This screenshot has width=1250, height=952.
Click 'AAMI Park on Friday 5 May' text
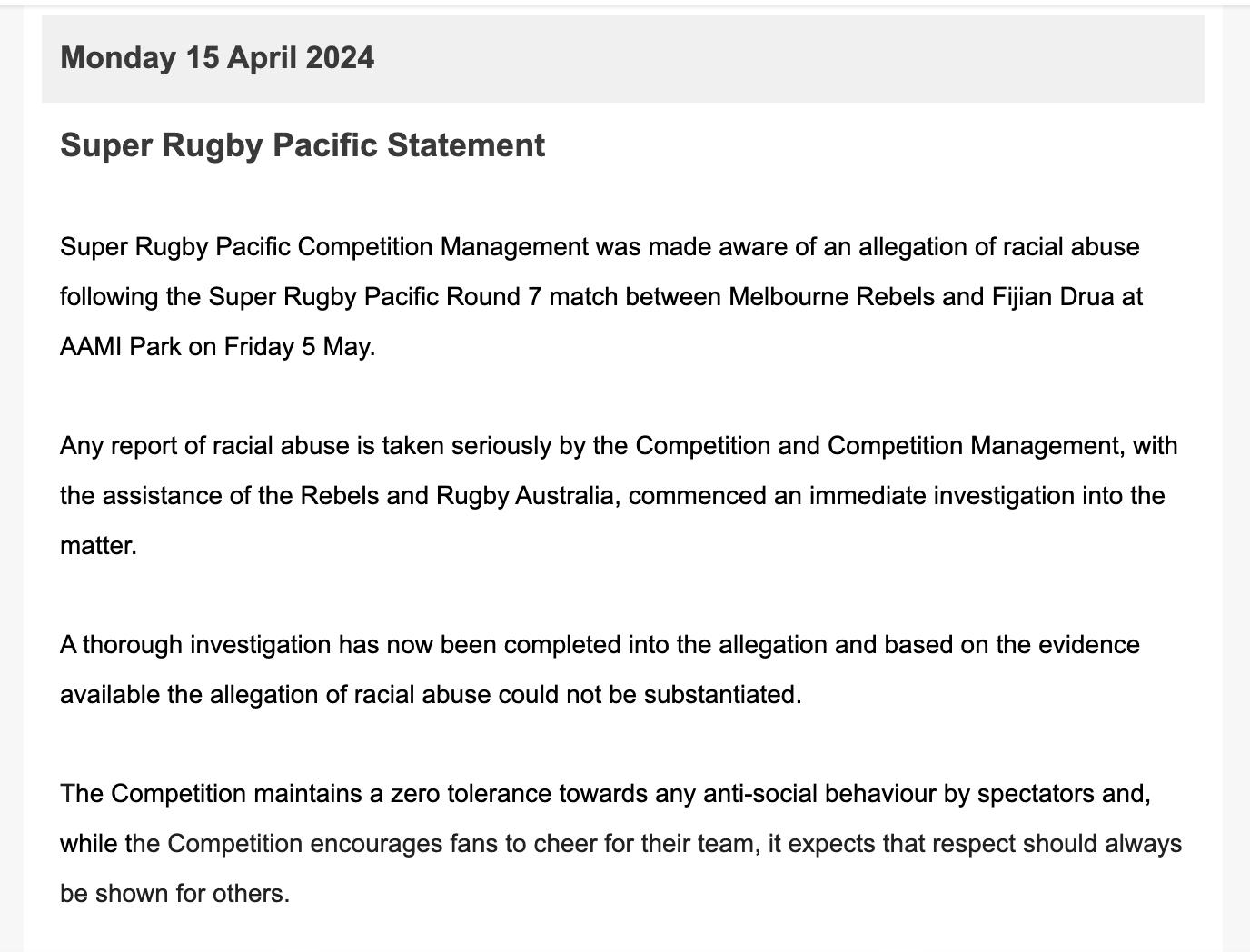[x=216, y=347]
